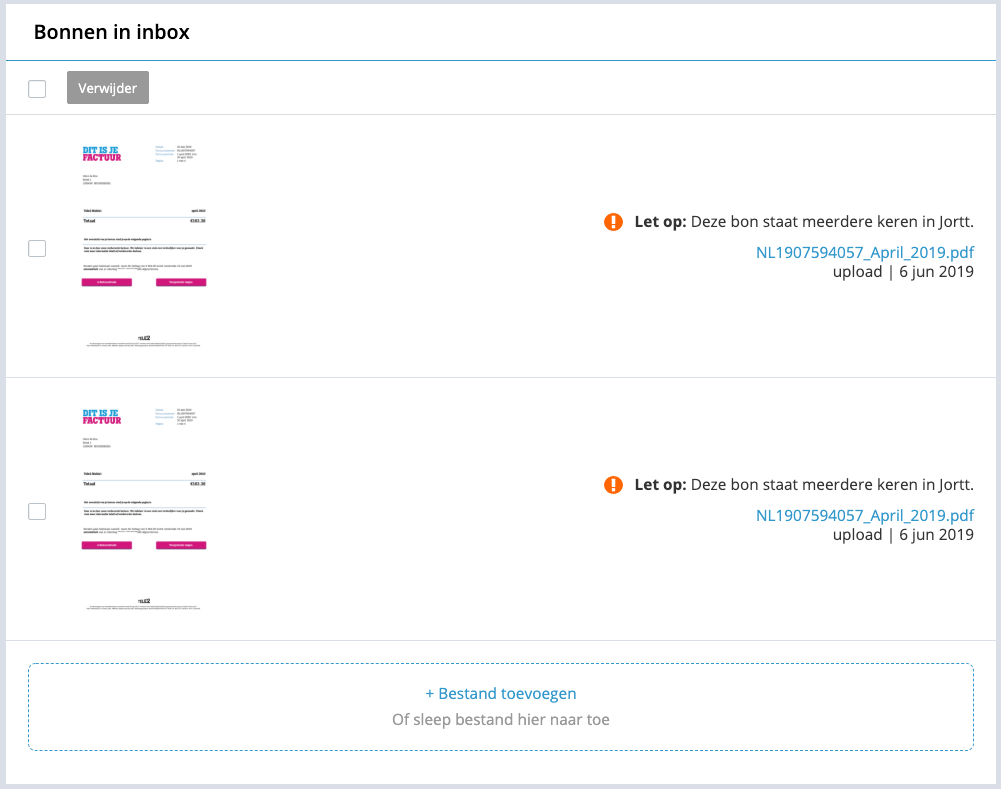Viewport: 1001px width, 789px height.
Task: Click the 'DIT IS JE FACTUUR' logo in the first receipt
Action: pyautogui.click(x=102, y=154)
